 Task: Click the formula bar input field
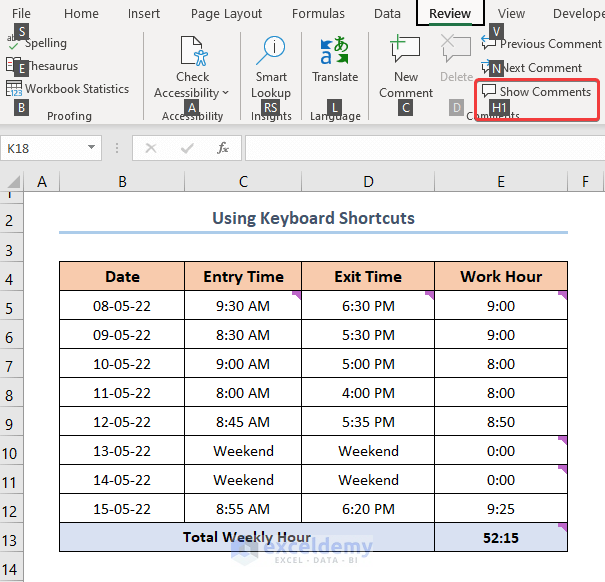[420, 148]
